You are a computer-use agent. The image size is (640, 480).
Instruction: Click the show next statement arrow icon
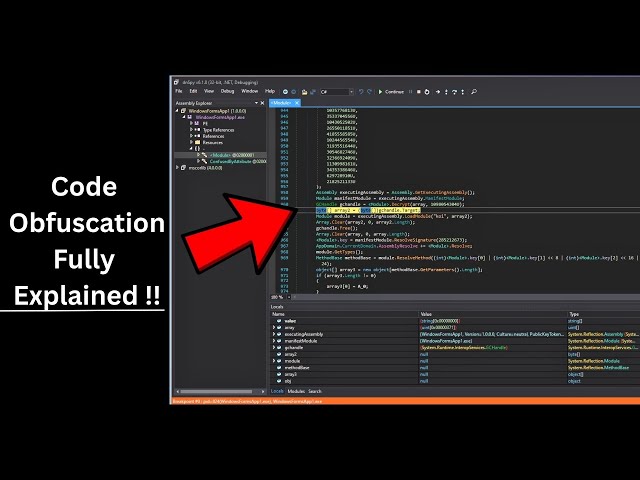[438, 92]
